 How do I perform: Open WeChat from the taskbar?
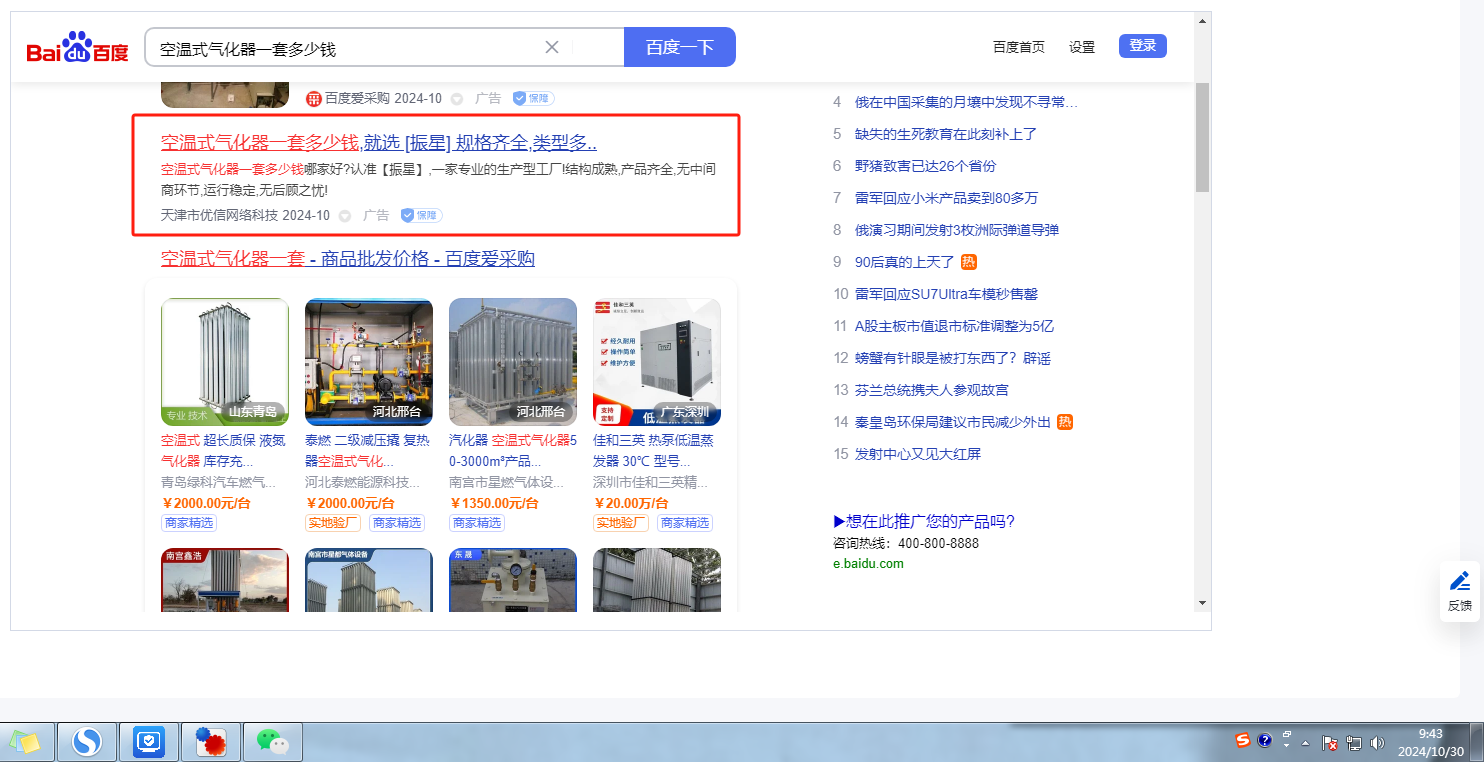(x=272, y=741)
